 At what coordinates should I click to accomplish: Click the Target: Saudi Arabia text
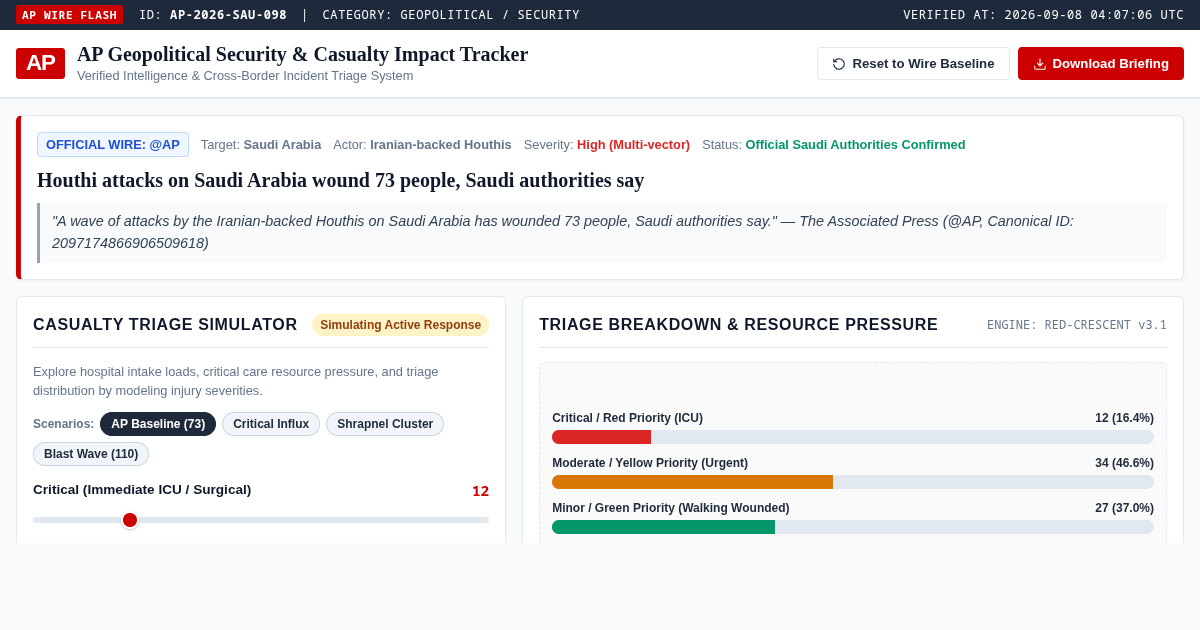(x=261, y=145)
